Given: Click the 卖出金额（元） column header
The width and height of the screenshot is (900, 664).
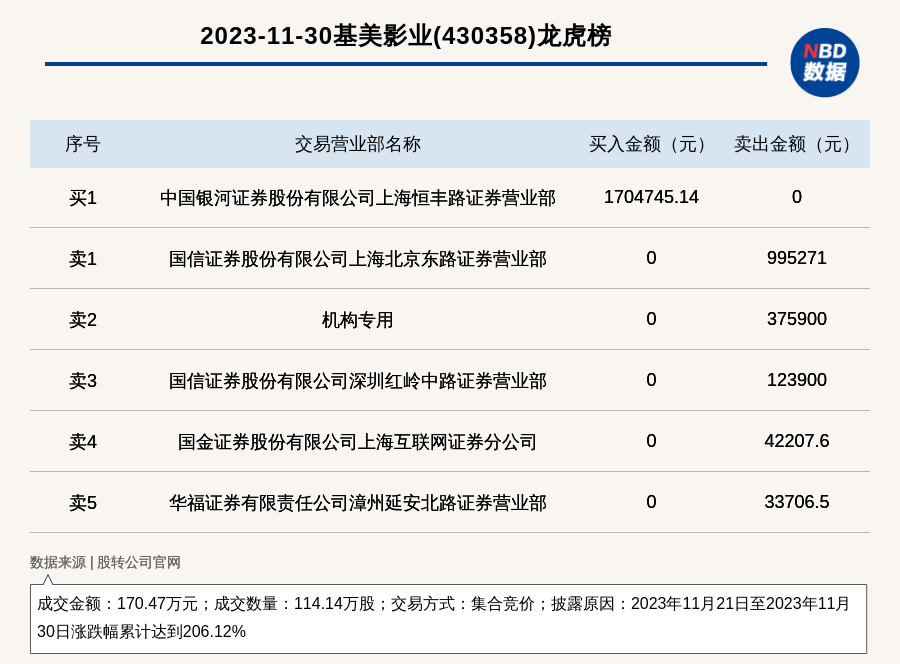Looking at the screenshot, I should click(x=796, y=144).
